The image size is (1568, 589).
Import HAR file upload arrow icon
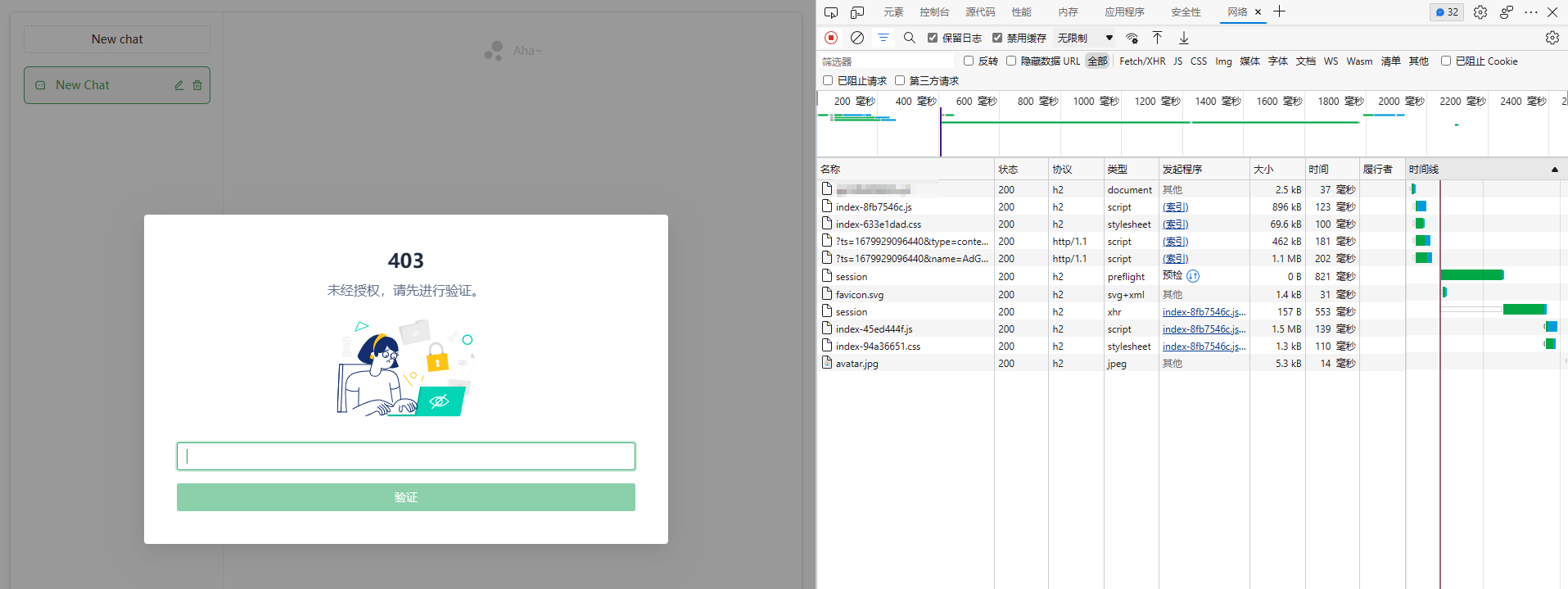point(1158,38)
